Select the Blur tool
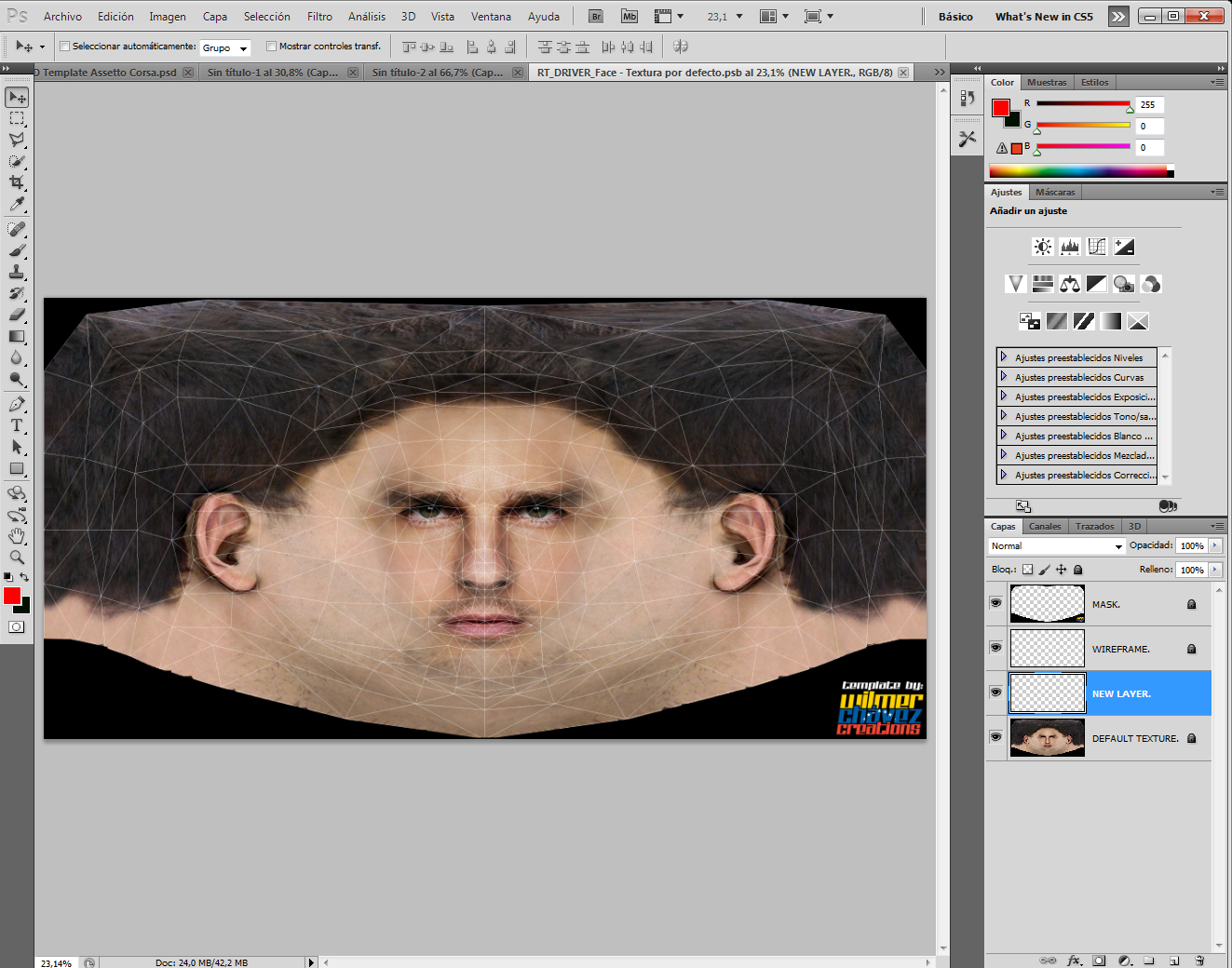The width and height of the screenshot is (1232, 968). click(x=17, y=357)
